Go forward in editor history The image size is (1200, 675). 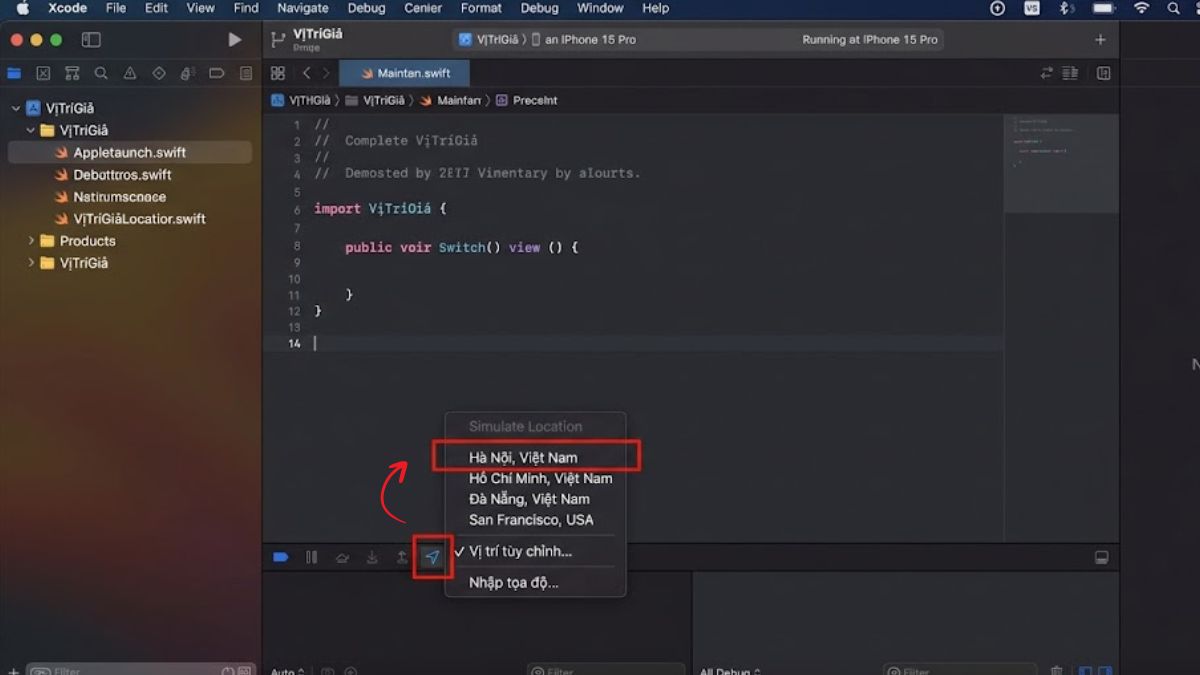[326, 73]
